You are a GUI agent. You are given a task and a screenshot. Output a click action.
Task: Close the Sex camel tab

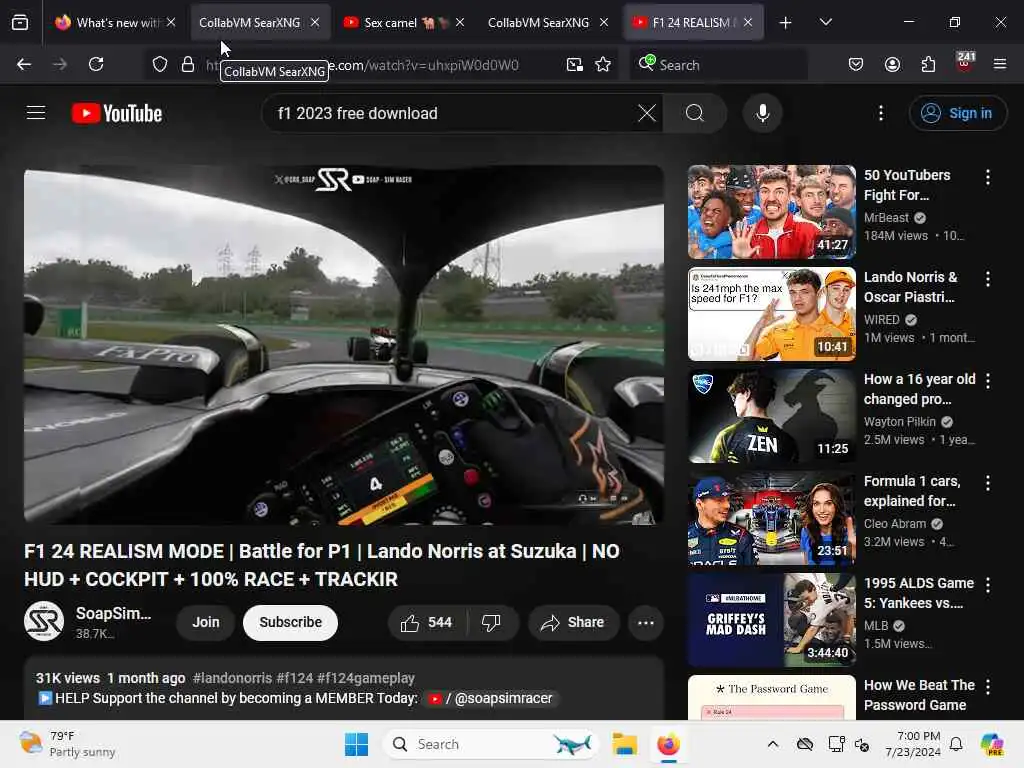coord(460,23)
